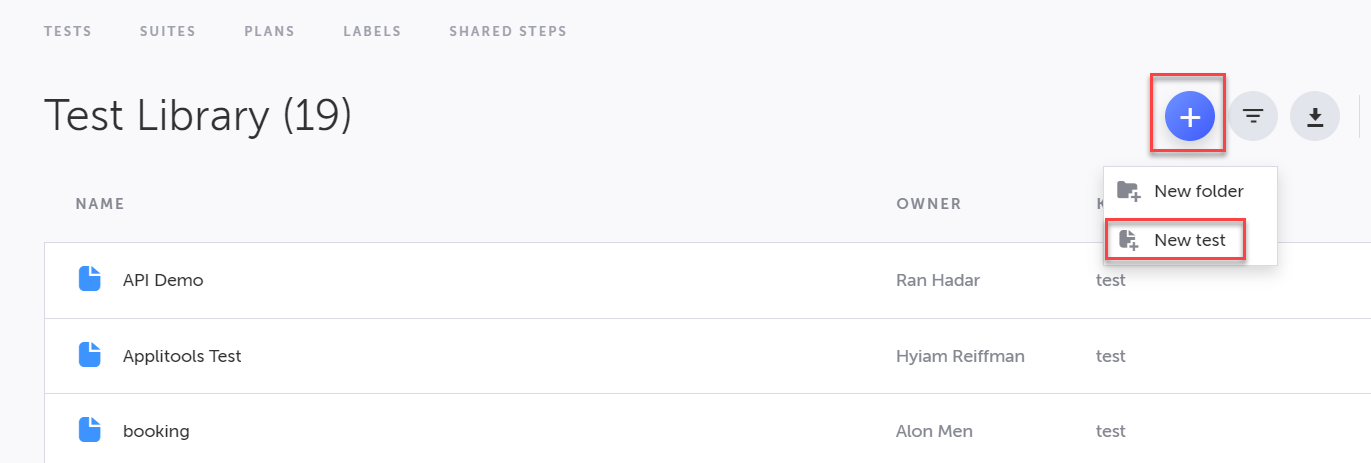Sort by the Name column header
1371x463 pixels.
pyautogui.click(x=100, y=204)
